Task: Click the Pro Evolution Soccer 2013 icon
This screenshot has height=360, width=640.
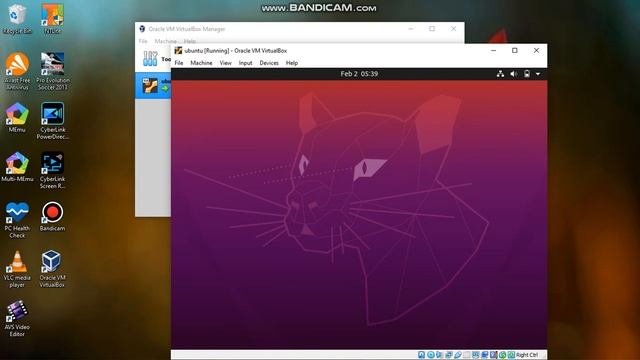Action: click(53, 71)
